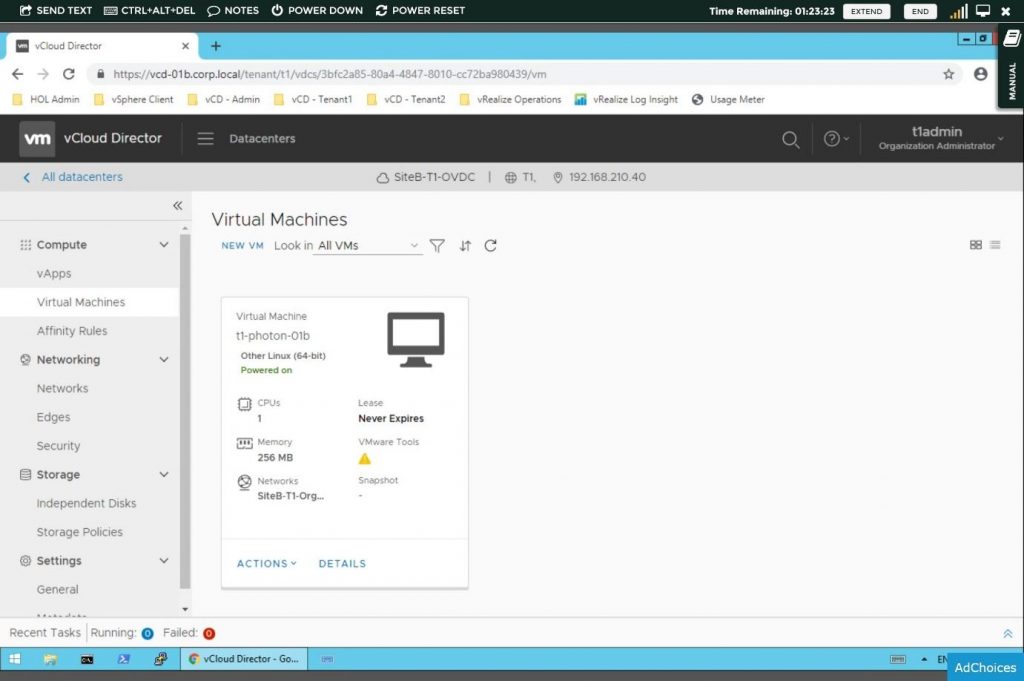Open DETAILS for t1-photon-01b
The height and width of the screenshot is (681, 1024).
342,563
